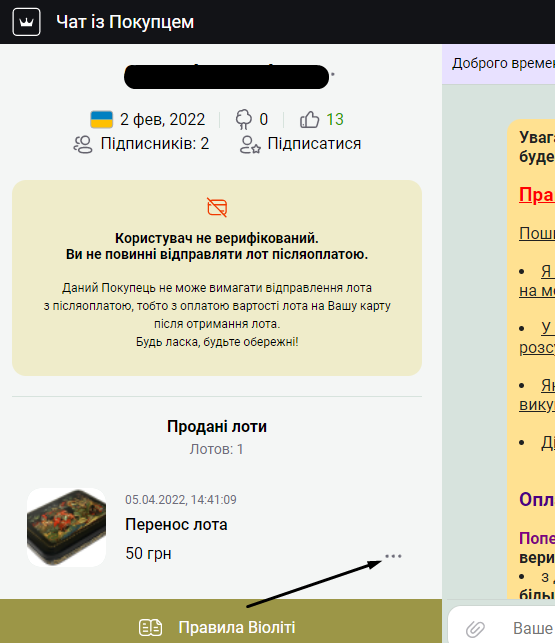Viewport: 555px width, 643px height.
Task: Click the crossed-out card unverified icon
Action: coord(217,207)
